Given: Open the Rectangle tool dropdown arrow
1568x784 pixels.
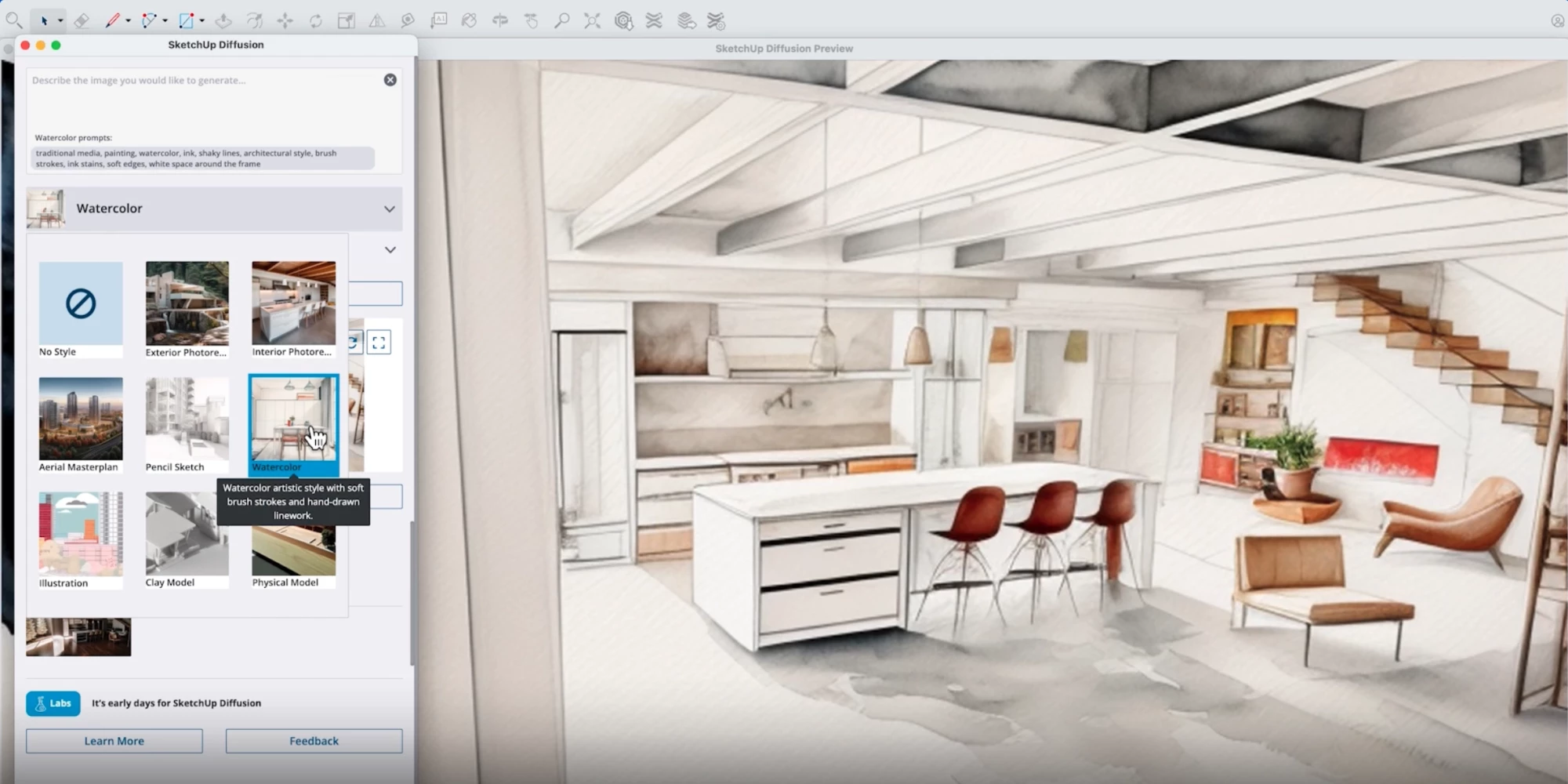Looking at the screenshot, I should point(202,21).
